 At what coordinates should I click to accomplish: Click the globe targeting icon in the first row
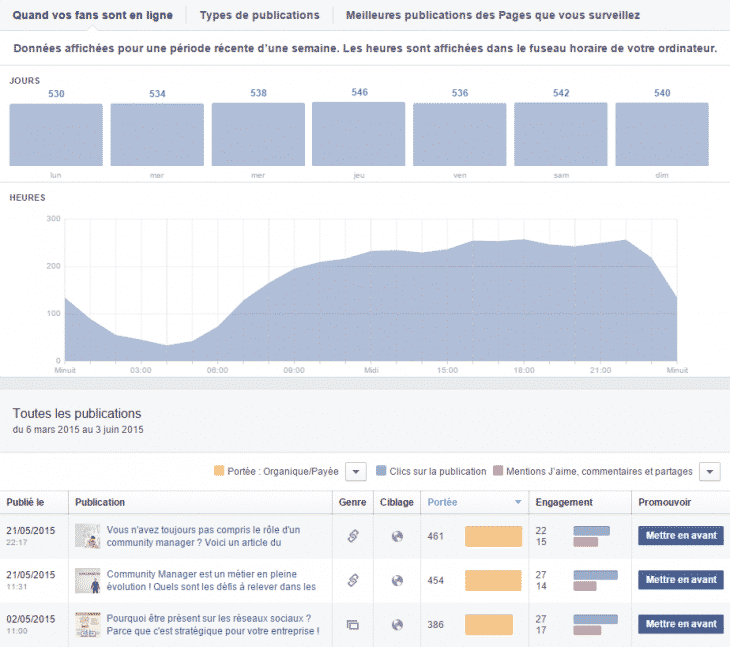pos(397,536)
